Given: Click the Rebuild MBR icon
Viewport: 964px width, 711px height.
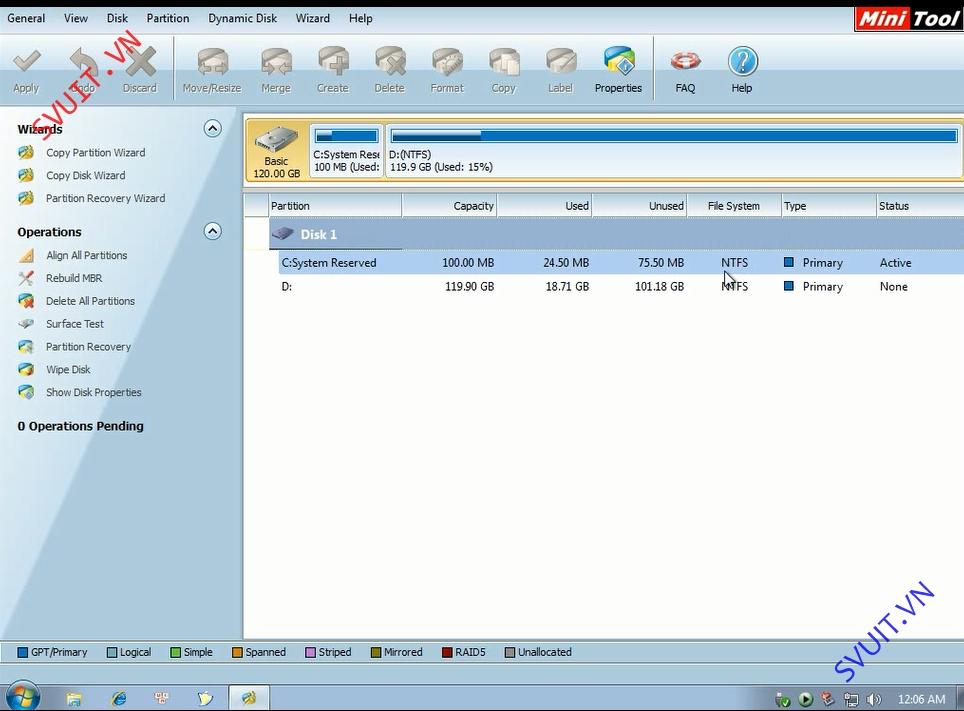Looking at the screenshot, I should coord(26,278).
